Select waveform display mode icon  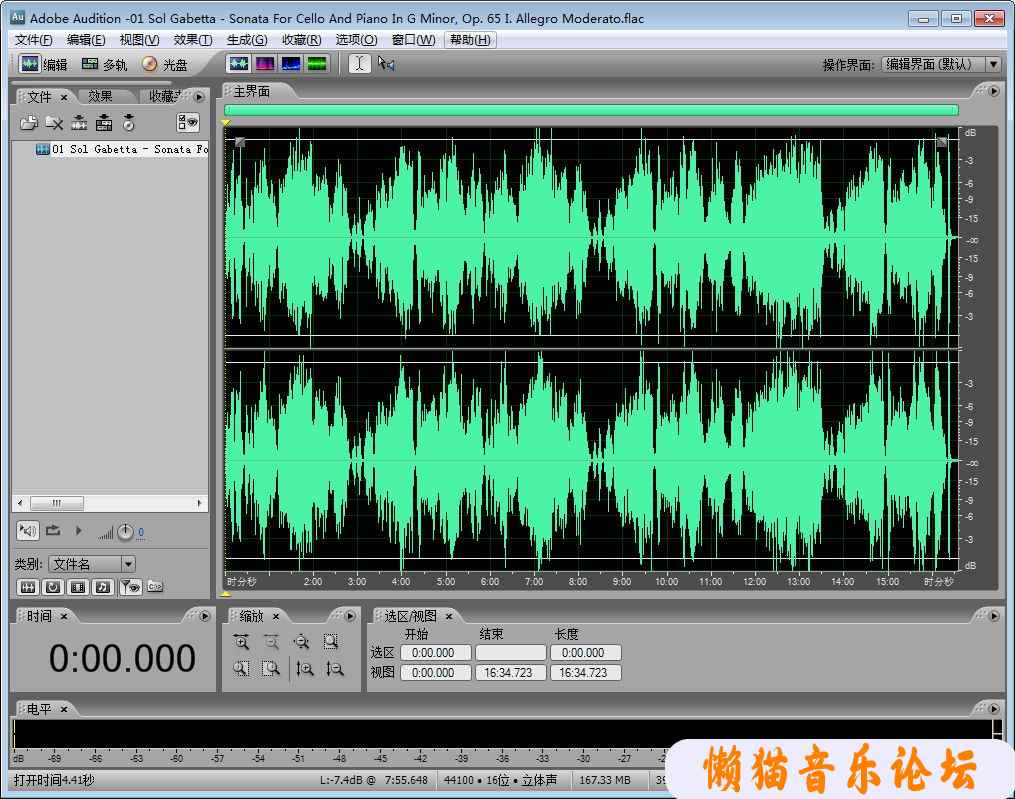point(239,63)
